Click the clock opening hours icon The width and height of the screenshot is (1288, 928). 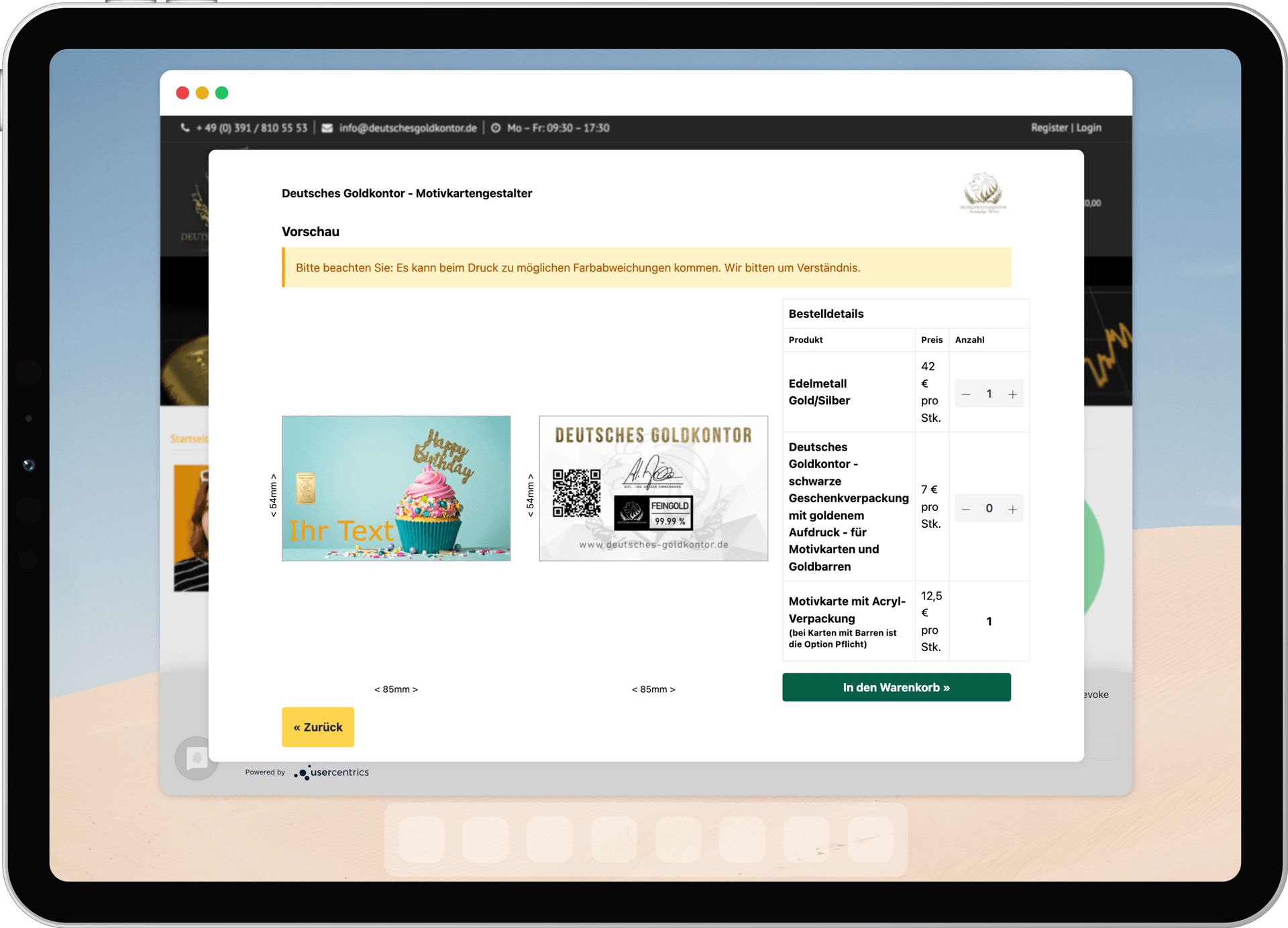tap(496, 127)
